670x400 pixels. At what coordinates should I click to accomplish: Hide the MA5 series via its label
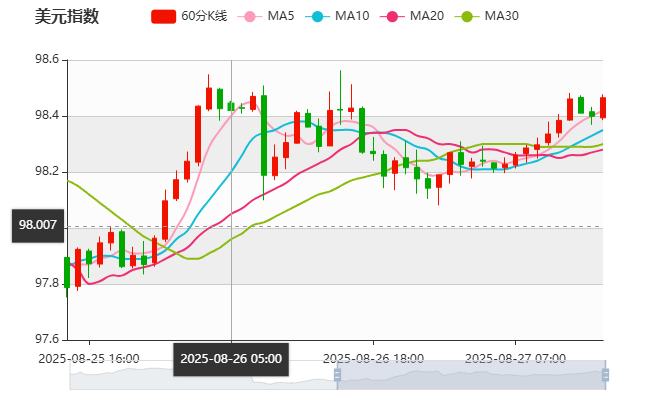281,16
